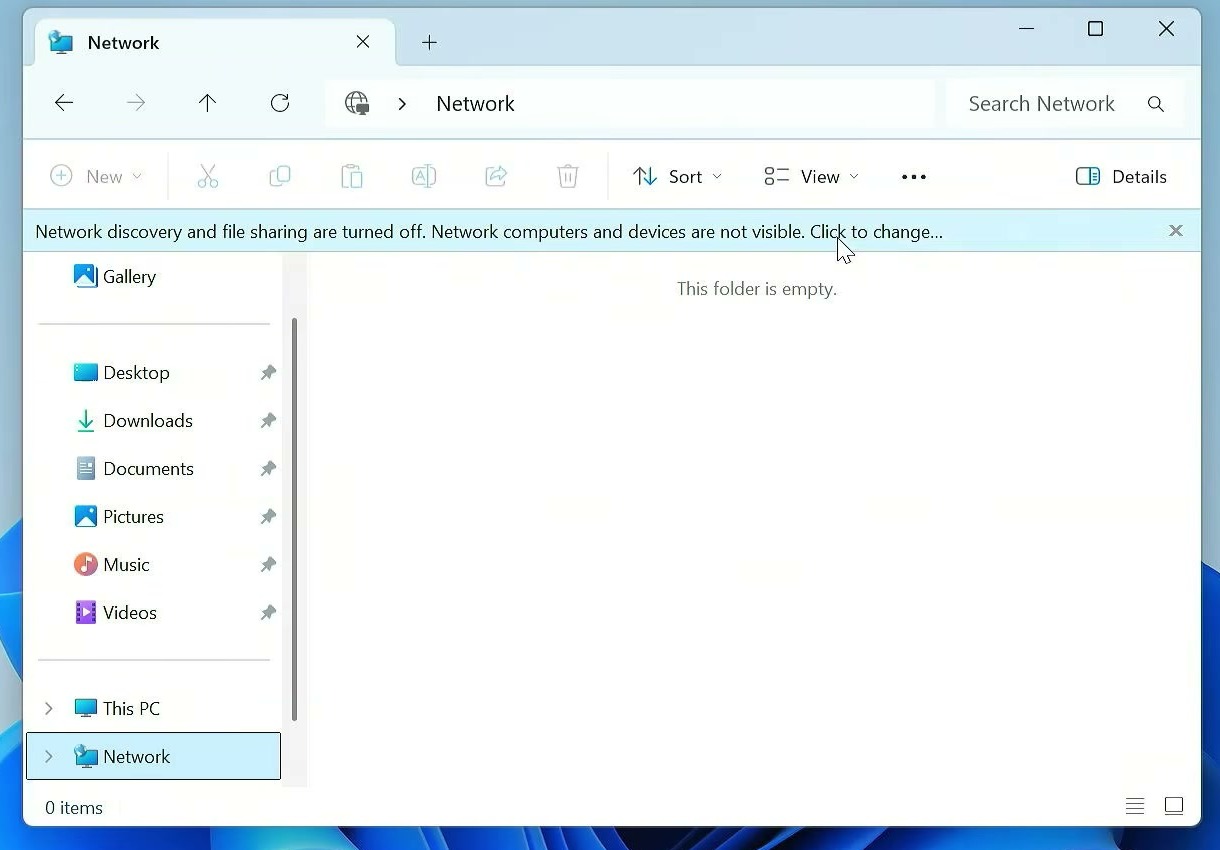The height and width of the screenshot is (850, 1220).
Task: Click Network in the address bar path
Action: [475, 104]
